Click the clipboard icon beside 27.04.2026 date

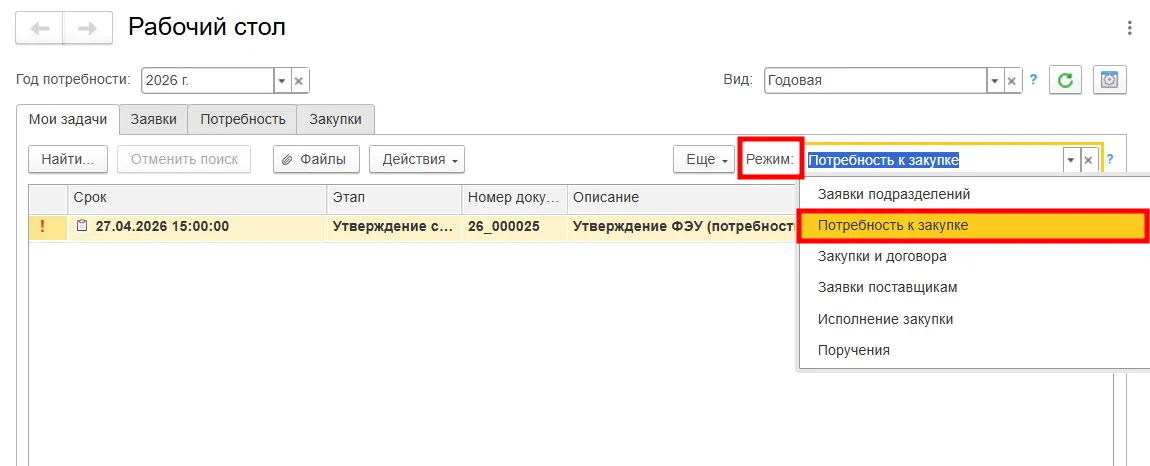pyautogui.click(x=82, y=226)
